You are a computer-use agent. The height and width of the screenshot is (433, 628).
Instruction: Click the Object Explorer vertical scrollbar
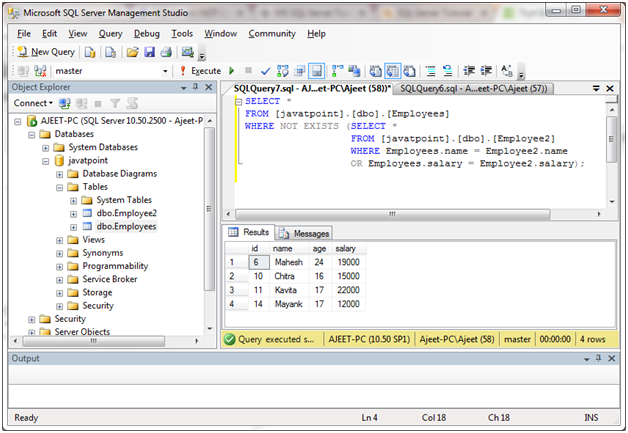(x=209, y=209)
